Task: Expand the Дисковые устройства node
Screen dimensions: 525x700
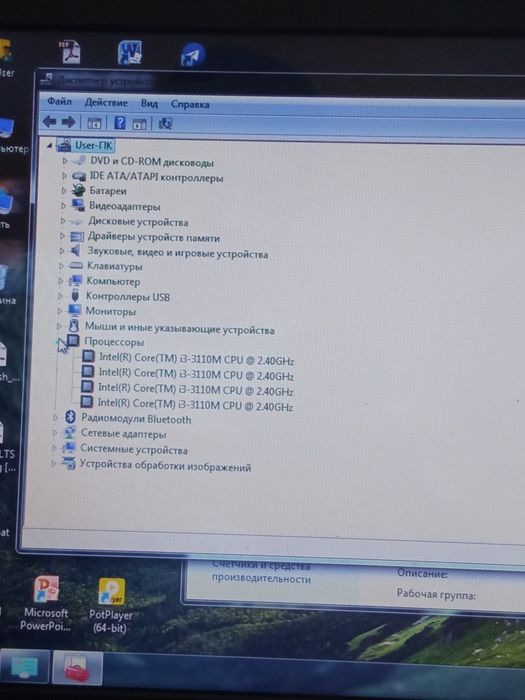Action: tap(63, 221)
